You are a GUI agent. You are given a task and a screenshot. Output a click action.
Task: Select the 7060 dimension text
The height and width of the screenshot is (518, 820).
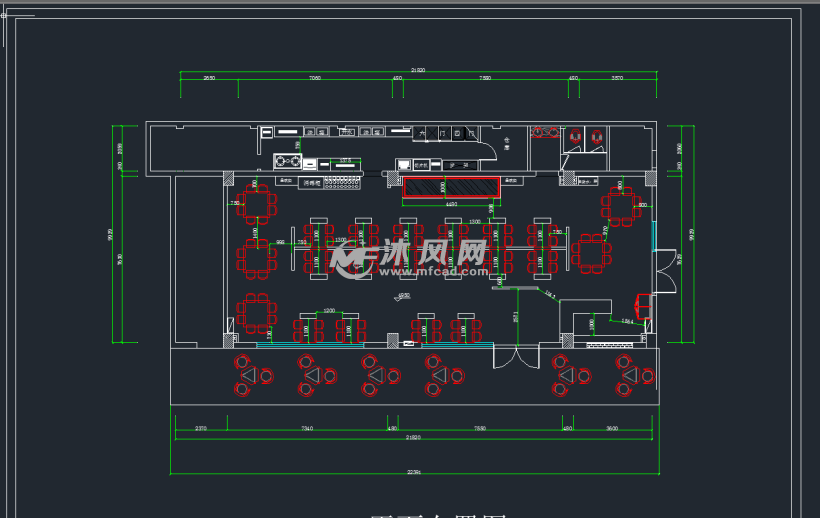315,78
